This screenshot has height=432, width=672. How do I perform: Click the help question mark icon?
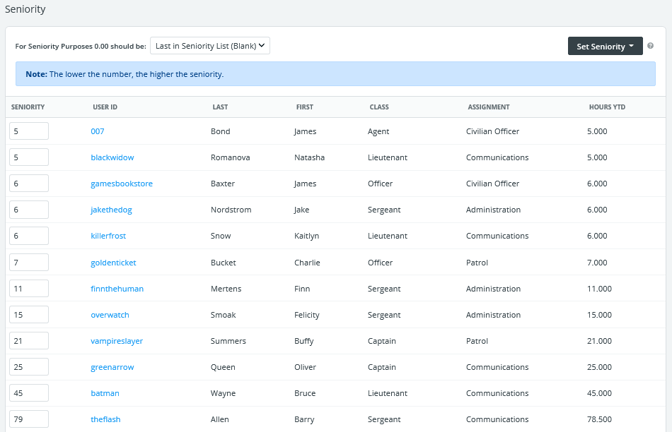[x=650, y=46]
